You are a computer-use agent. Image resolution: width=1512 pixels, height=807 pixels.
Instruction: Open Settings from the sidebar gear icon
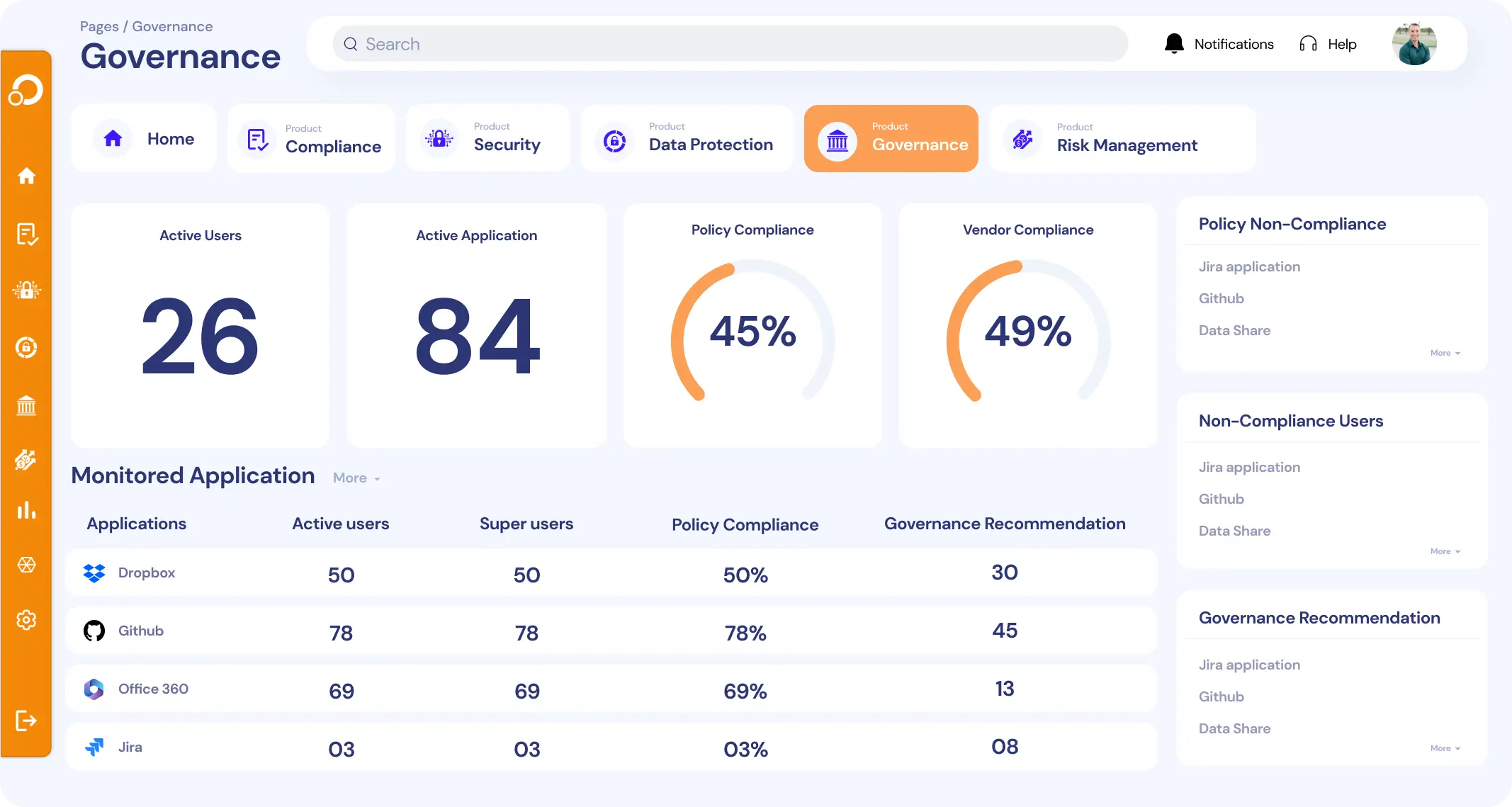[x=26, y=620]
